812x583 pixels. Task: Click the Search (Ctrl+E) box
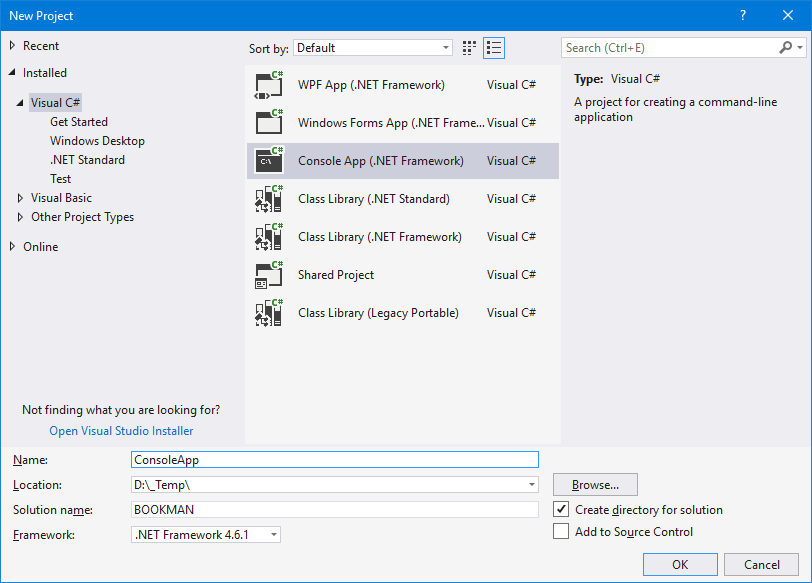[671, 48]
